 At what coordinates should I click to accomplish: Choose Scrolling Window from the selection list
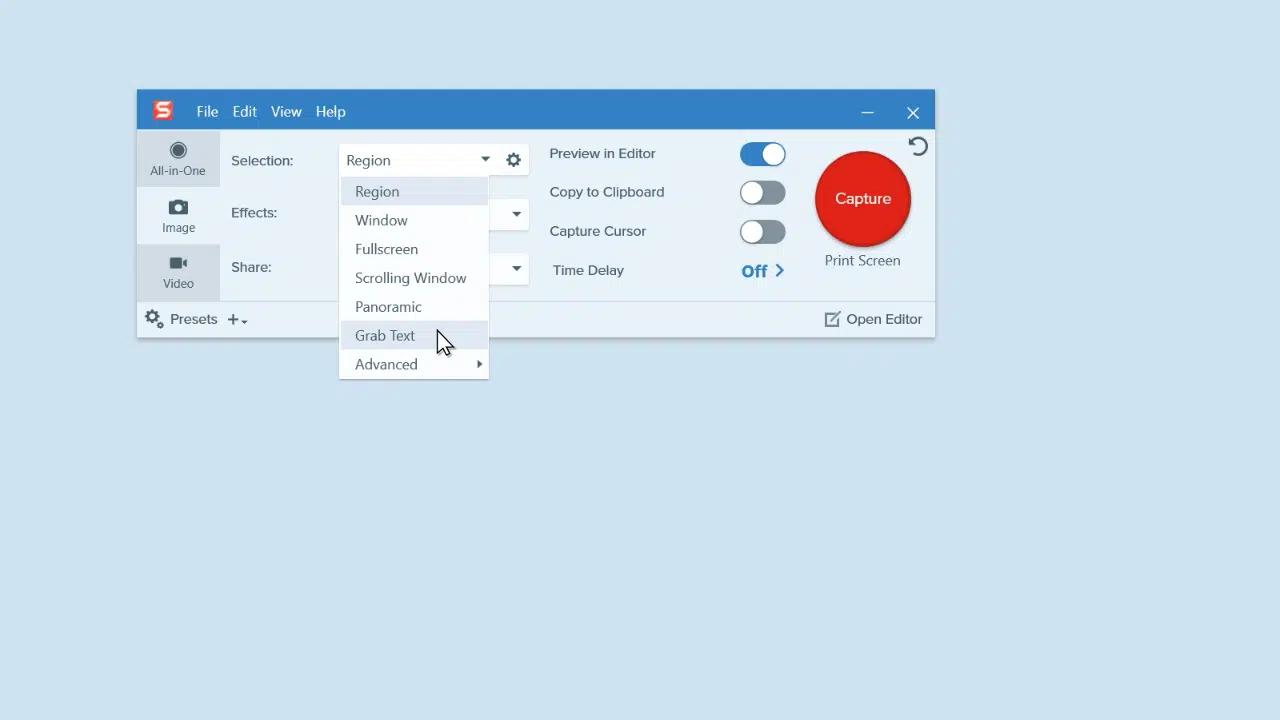(x=414, y=278)
